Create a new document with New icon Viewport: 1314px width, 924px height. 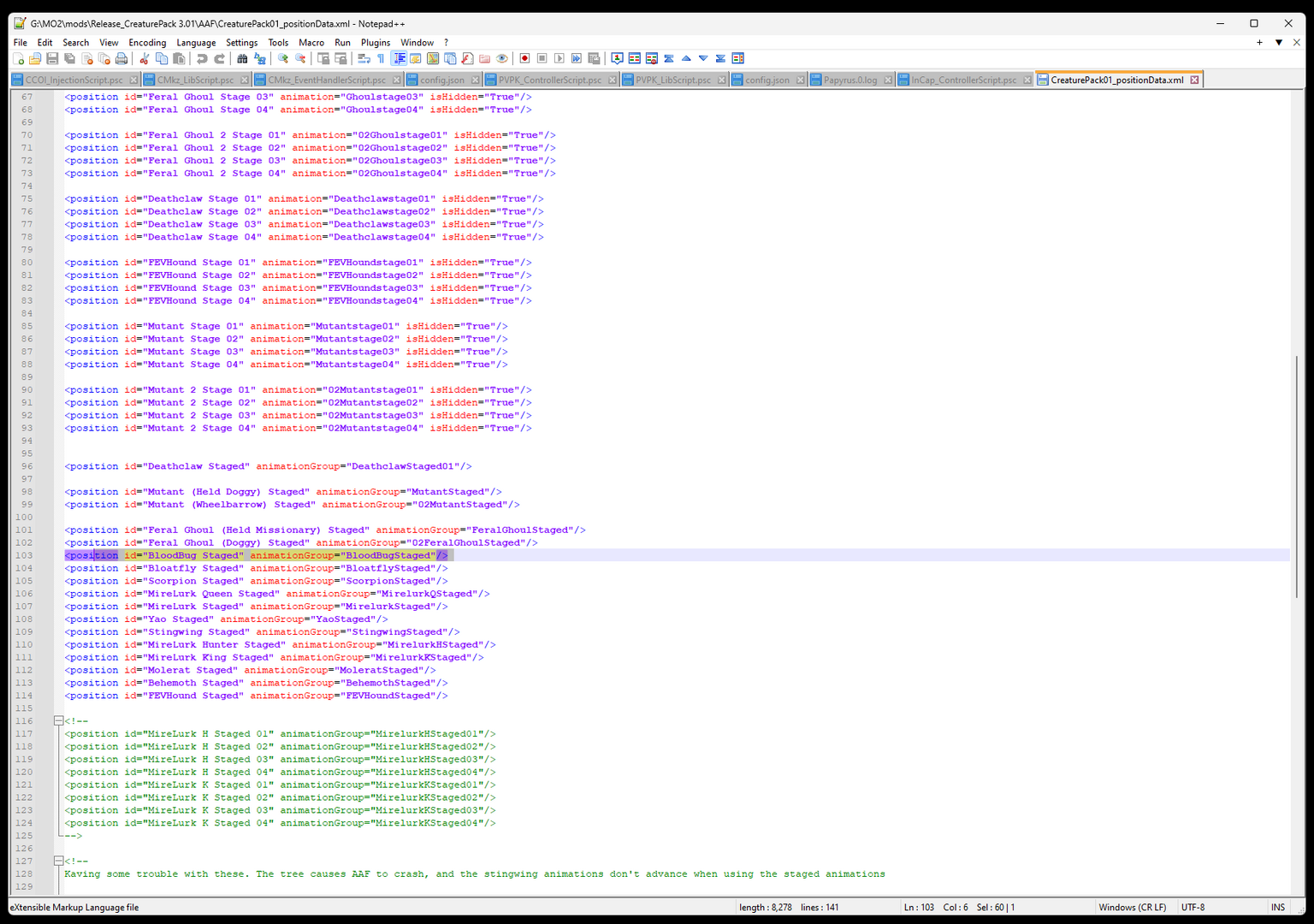pos(19,59)
